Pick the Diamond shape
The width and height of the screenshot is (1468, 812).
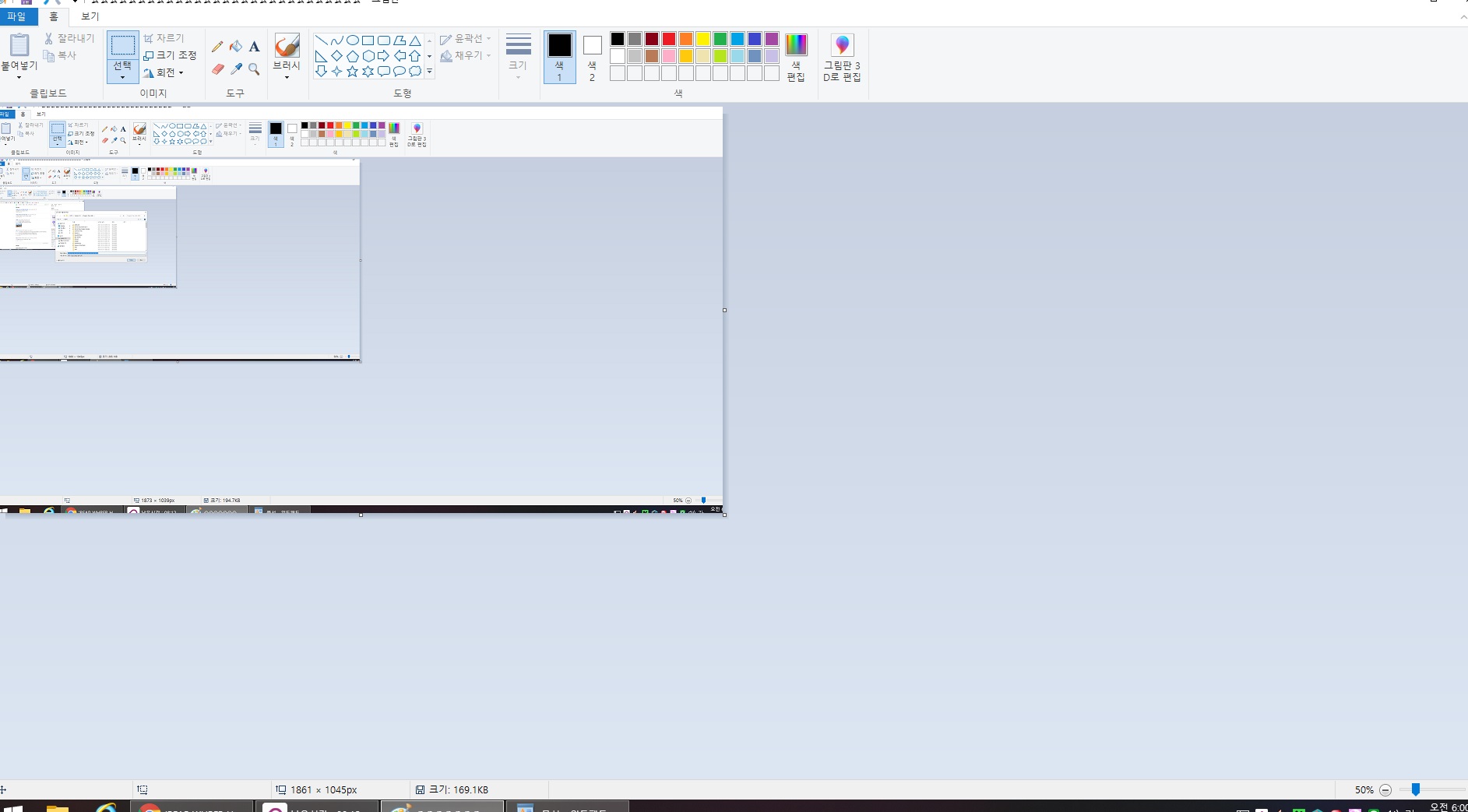pyautogui.click(x=336, y=56)
